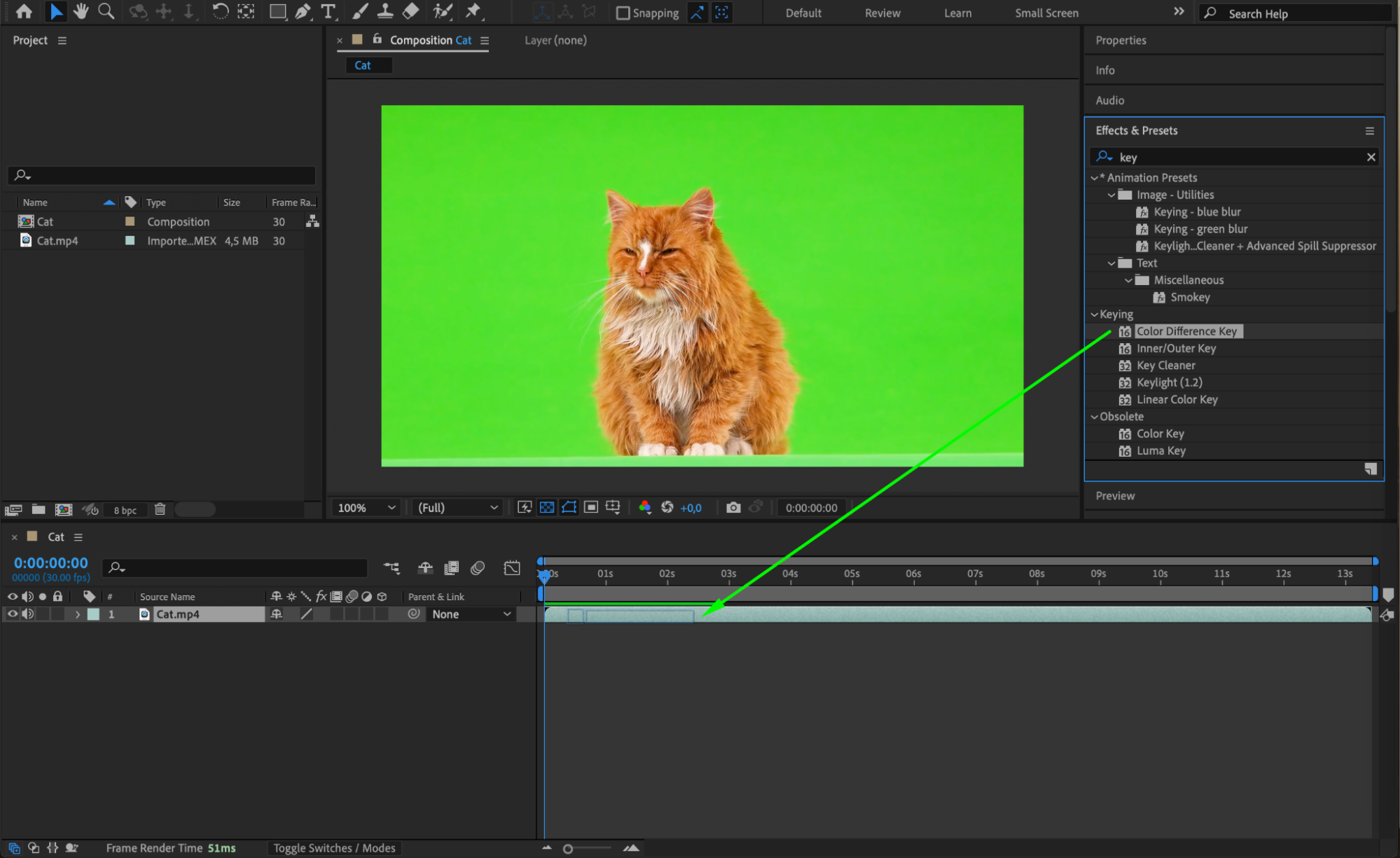Enable the Snapping checkbox

pyautogui.click(x=623, y=13)
